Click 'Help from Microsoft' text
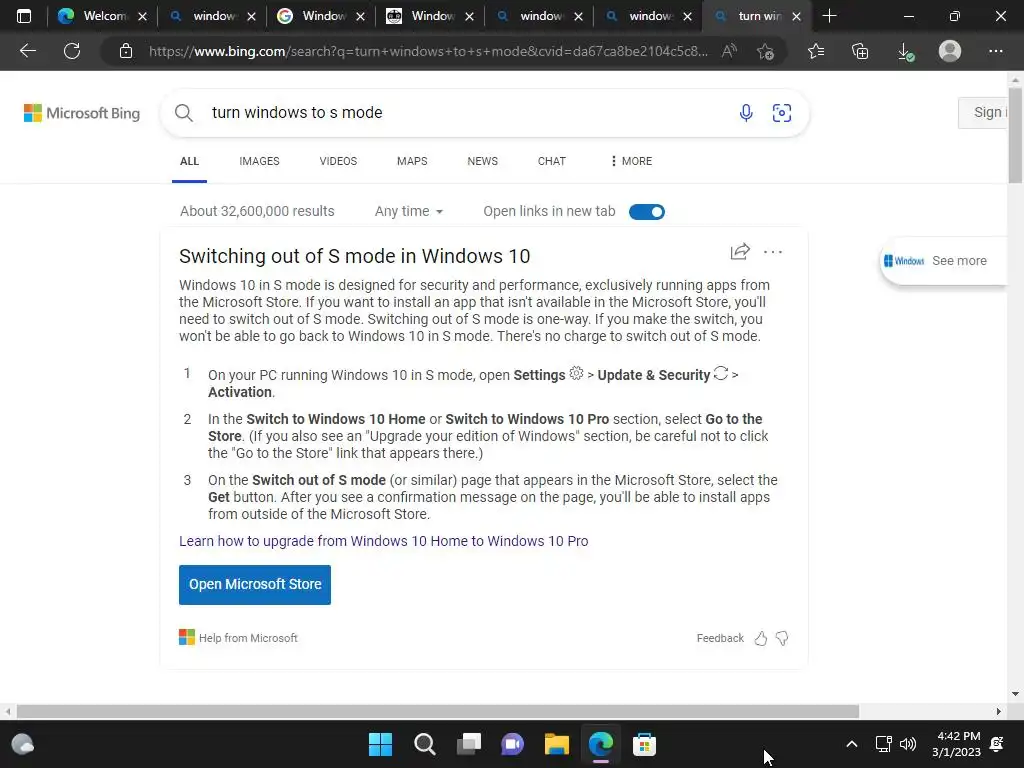1024x768 pixels. [248, 638]
